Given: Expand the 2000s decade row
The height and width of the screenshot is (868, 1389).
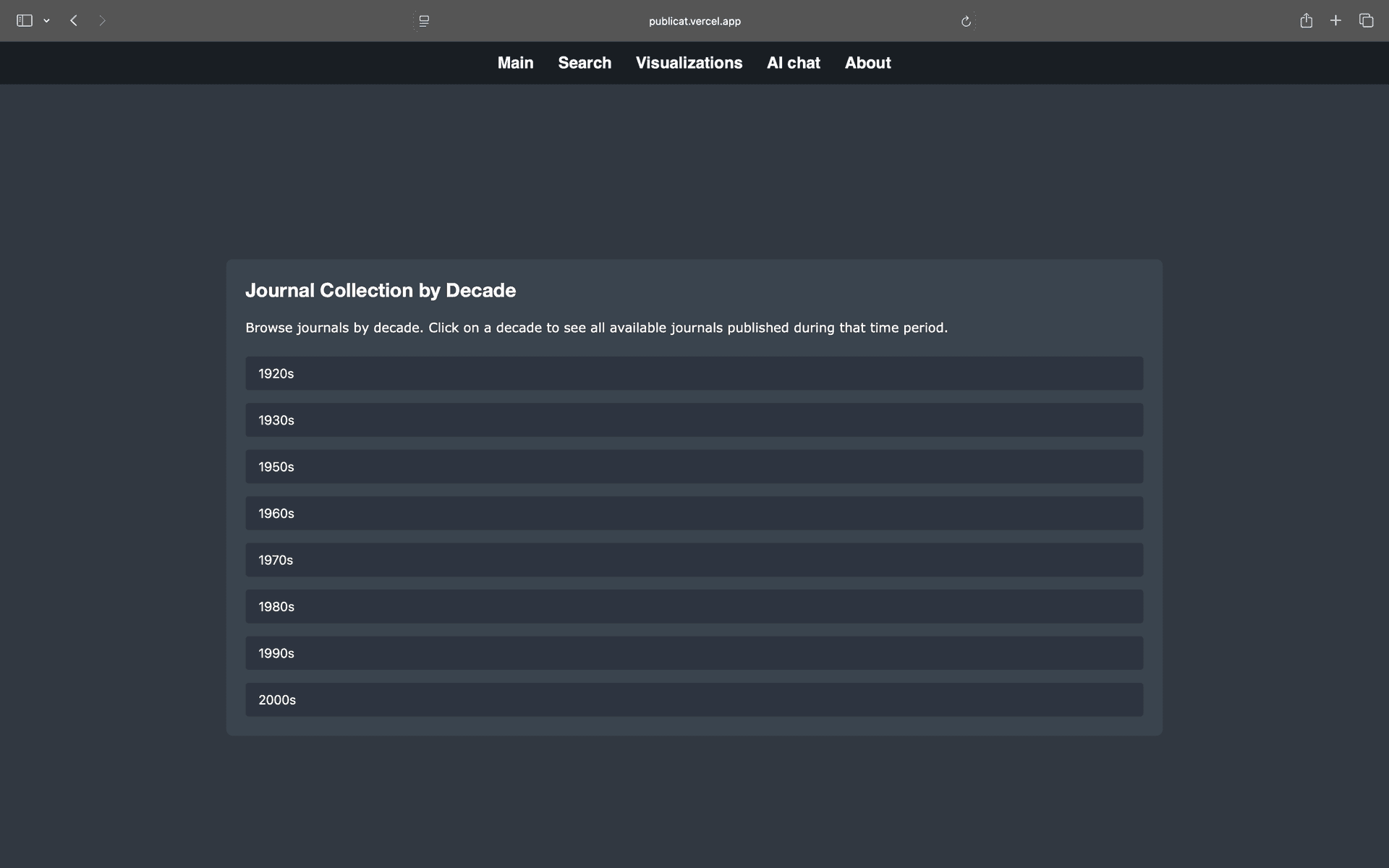Looking at the screenshot, I should (694, 699).
